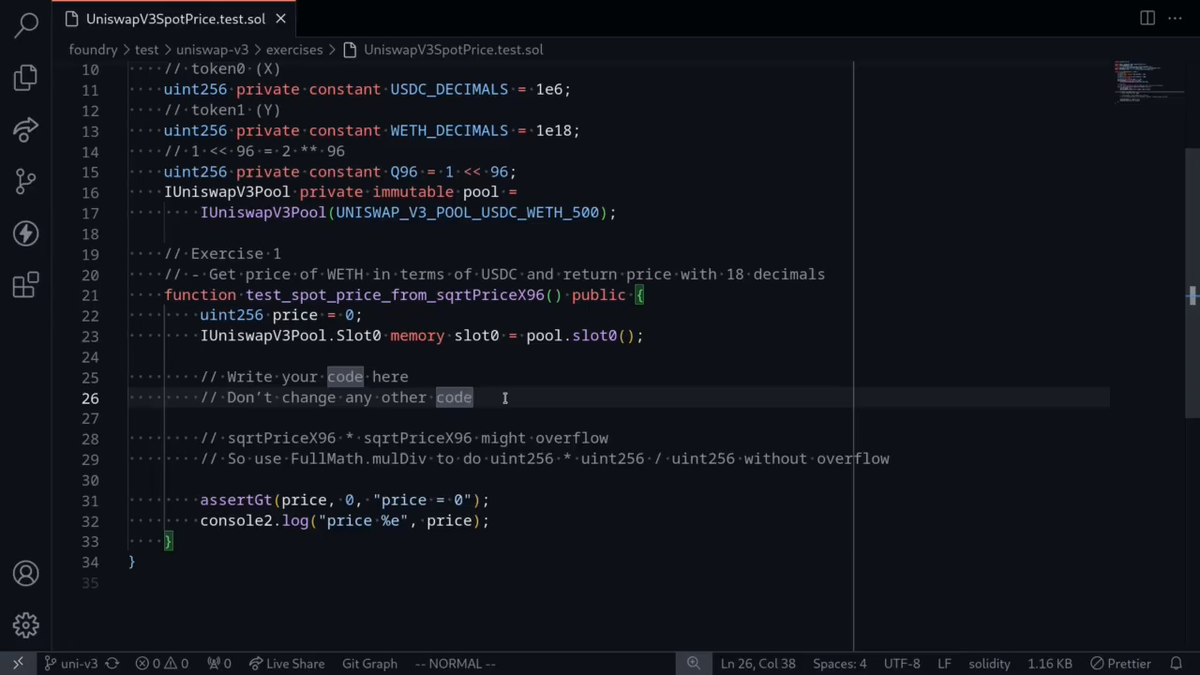Change file encoding UTF-8
Viewport: 1200px width, 675px height.
tap(902, 663)
